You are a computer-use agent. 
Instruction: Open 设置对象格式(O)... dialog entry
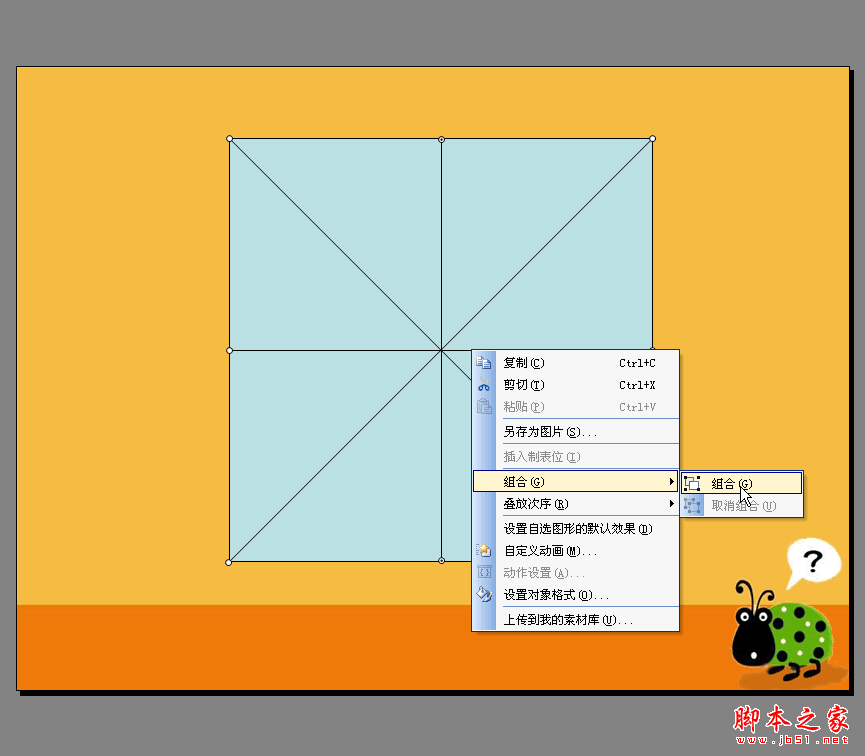[576, 594]
